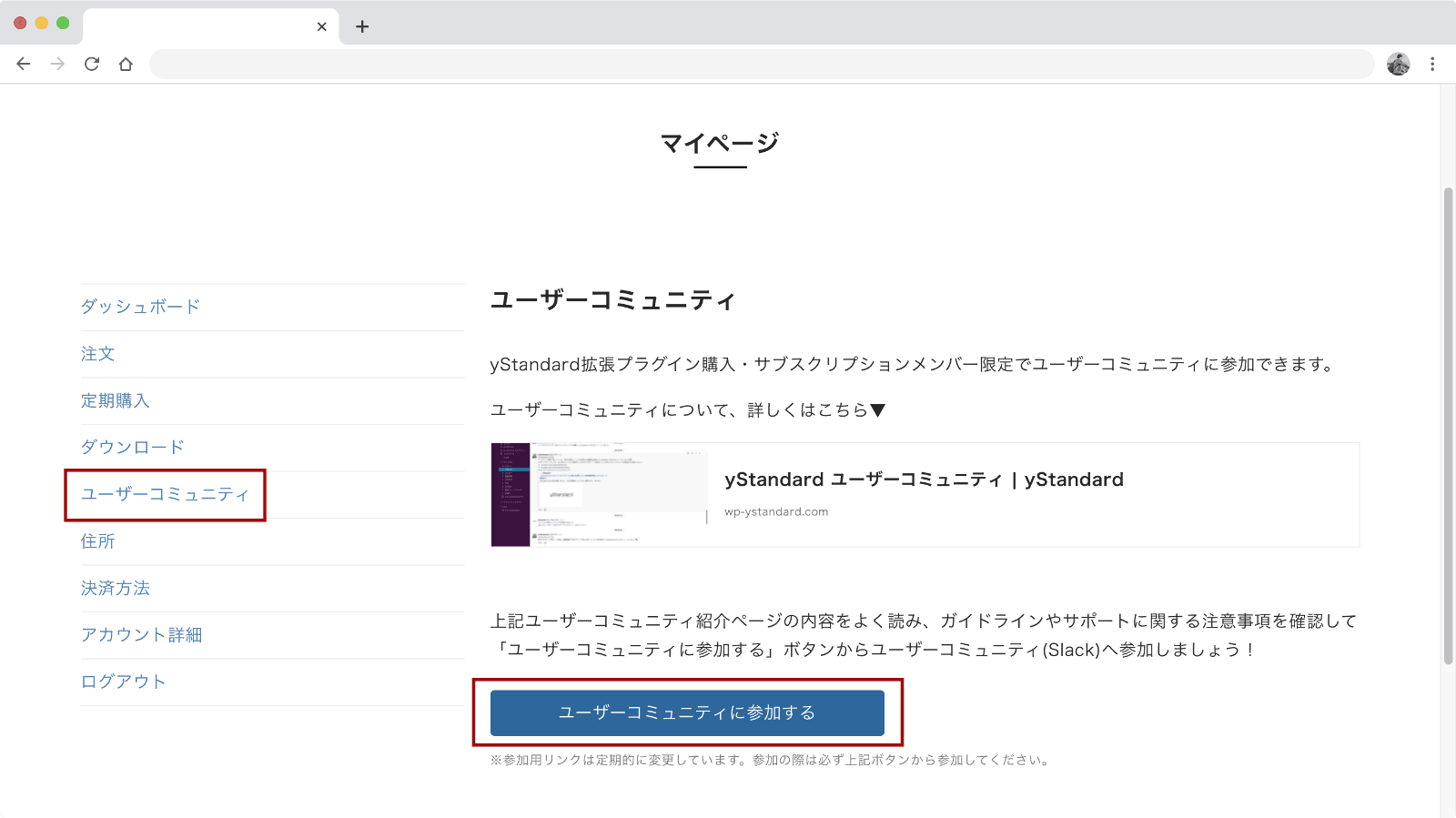Open the ダッシュボード menu link

[x=140, y=307]
